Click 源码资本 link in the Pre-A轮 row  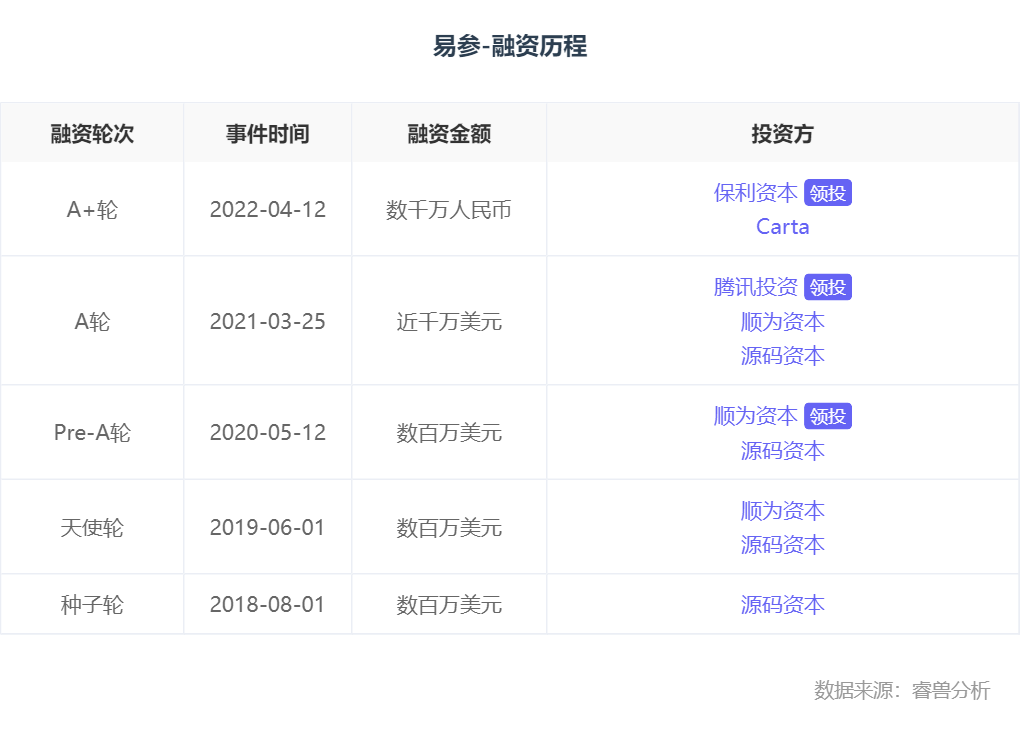(783, 451)
